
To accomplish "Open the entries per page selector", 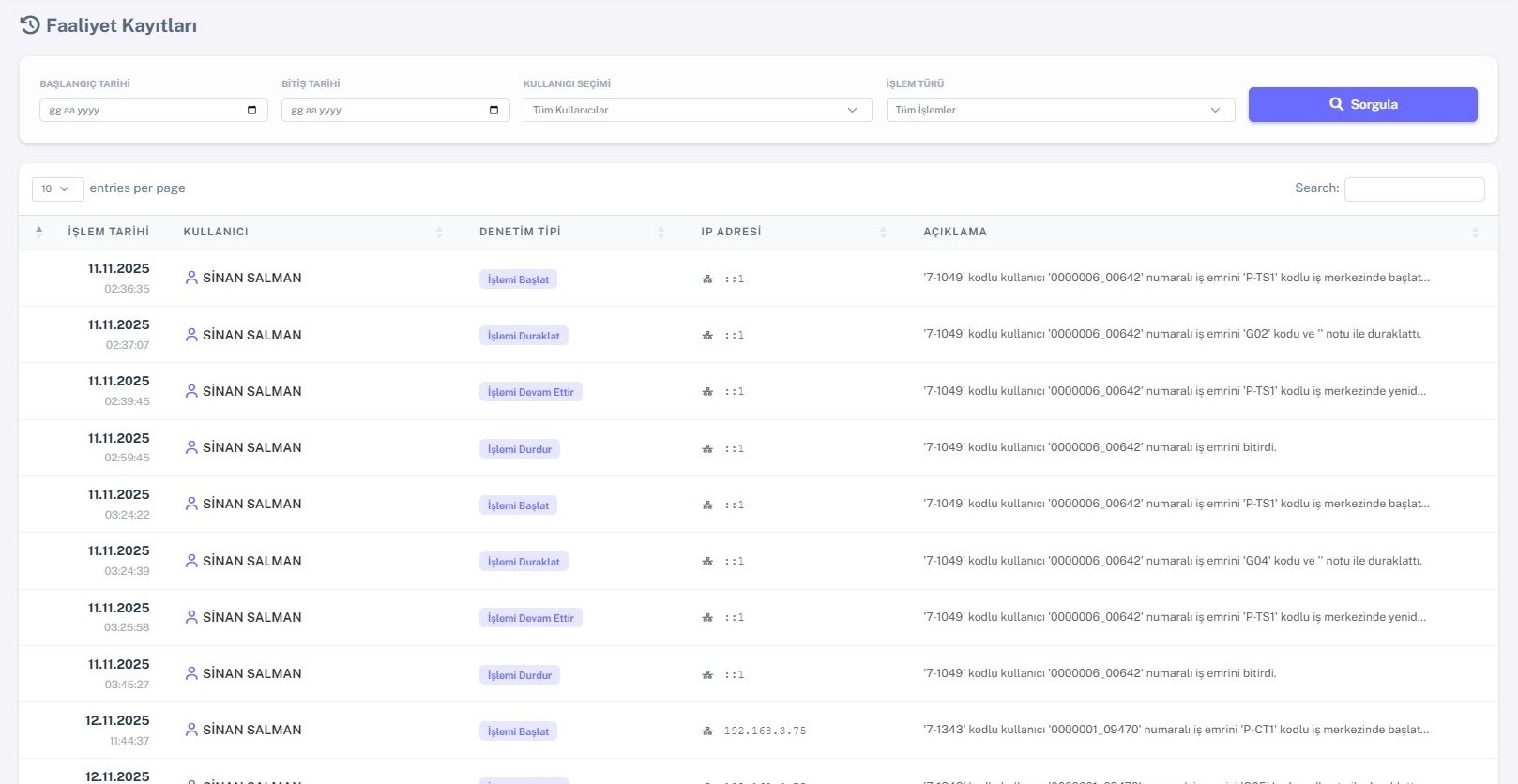I will (x=57, y=188).
